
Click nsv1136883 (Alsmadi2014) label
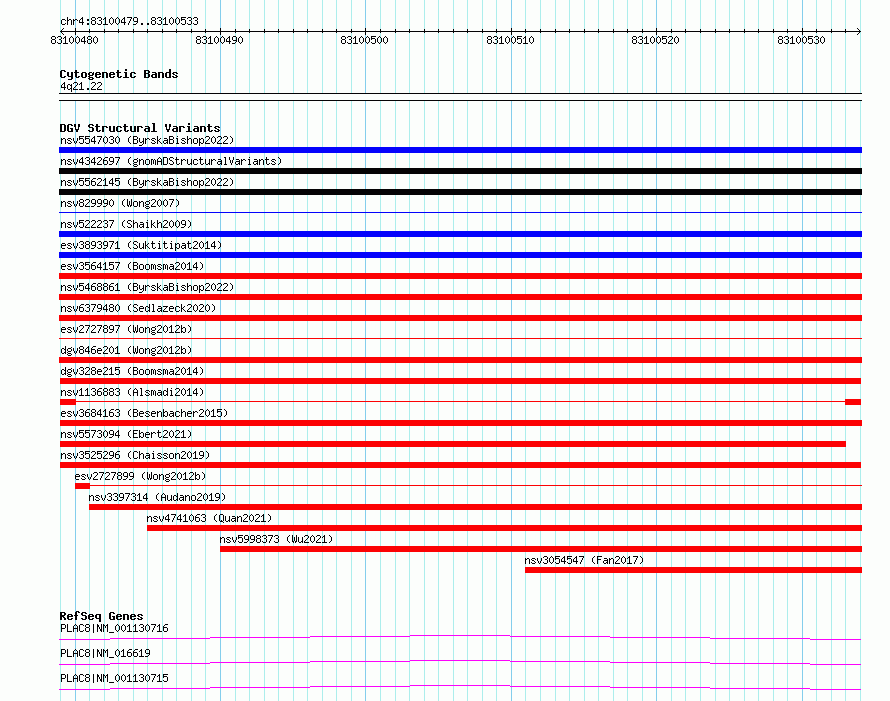click(x=132, y=392)
